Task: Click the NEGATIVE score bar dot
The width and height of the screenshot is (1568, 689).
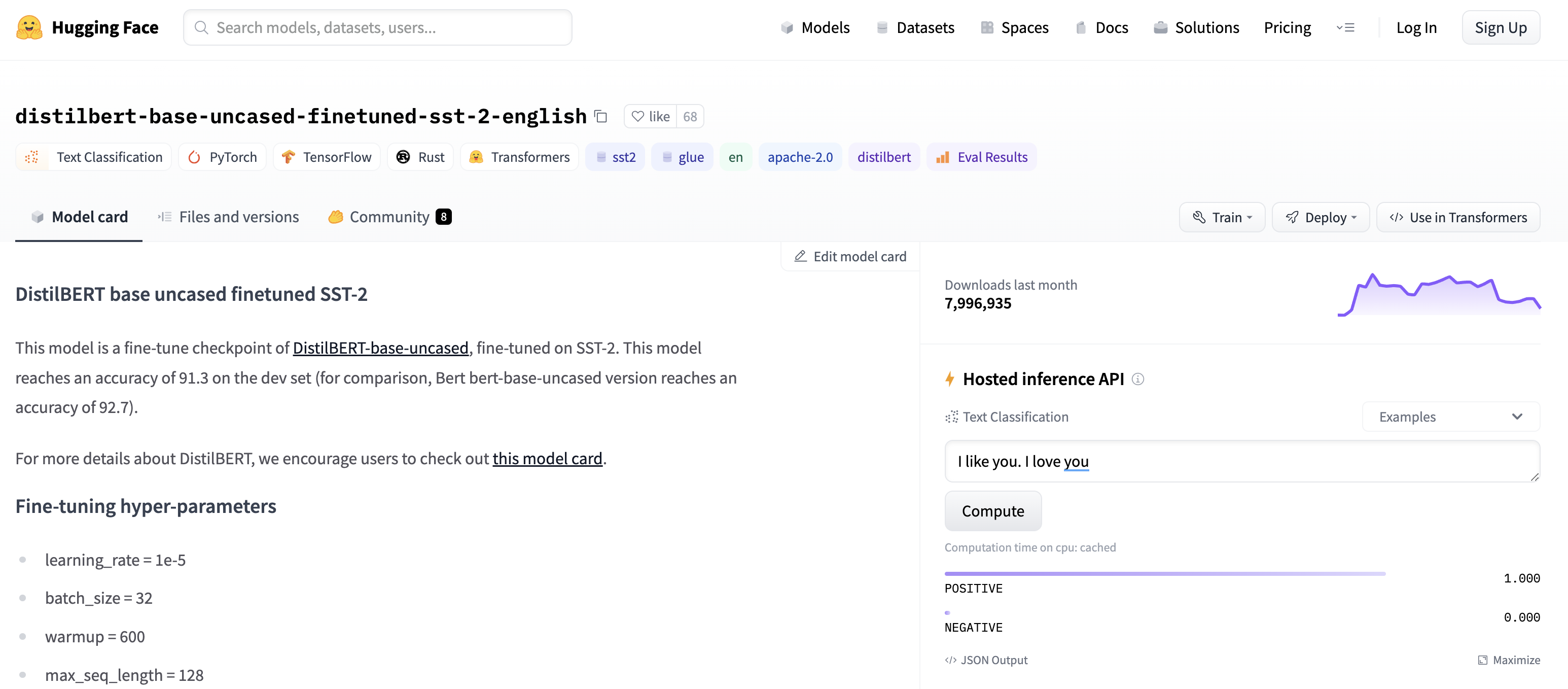Action: point(947,613)
